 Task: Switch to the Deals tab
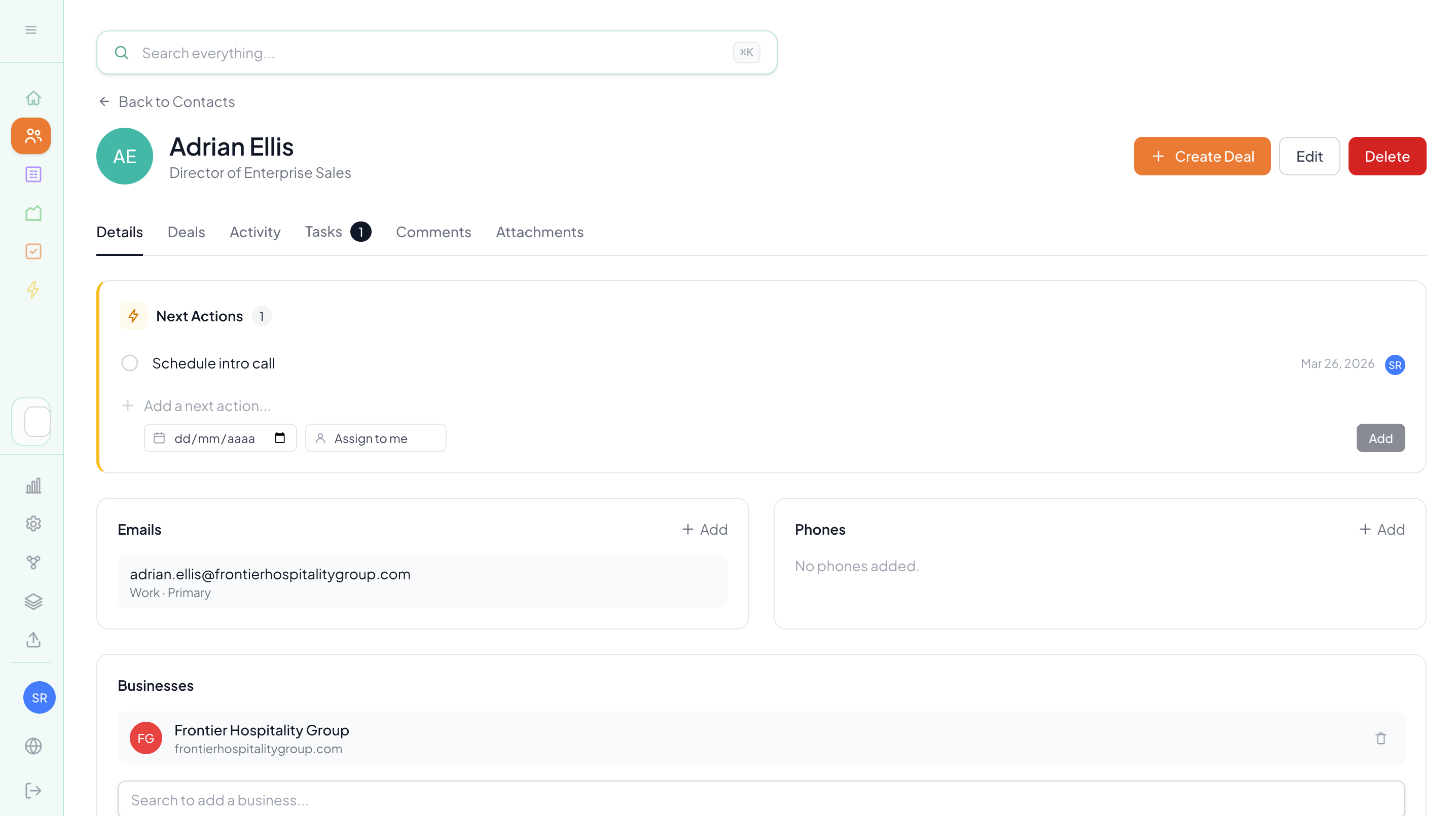click(x=186, y=232)
